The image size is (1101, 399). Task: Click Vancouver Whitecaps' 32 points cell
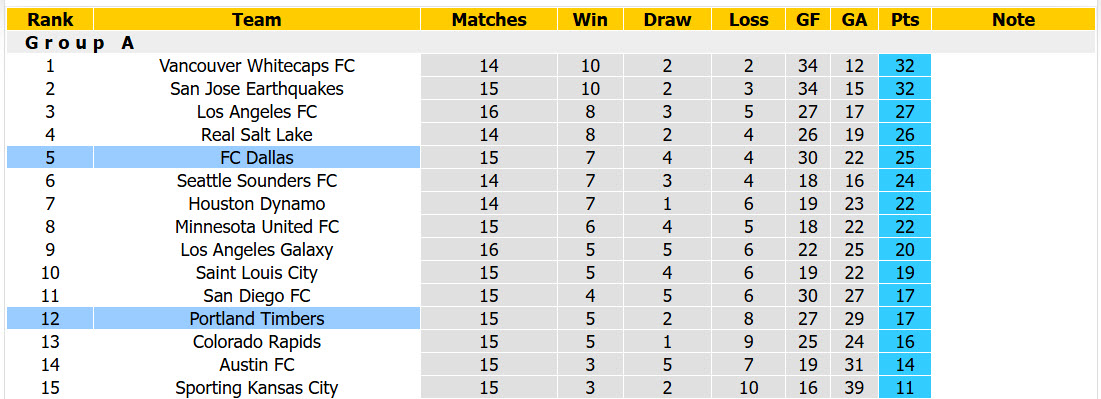[x=905, y=66]
